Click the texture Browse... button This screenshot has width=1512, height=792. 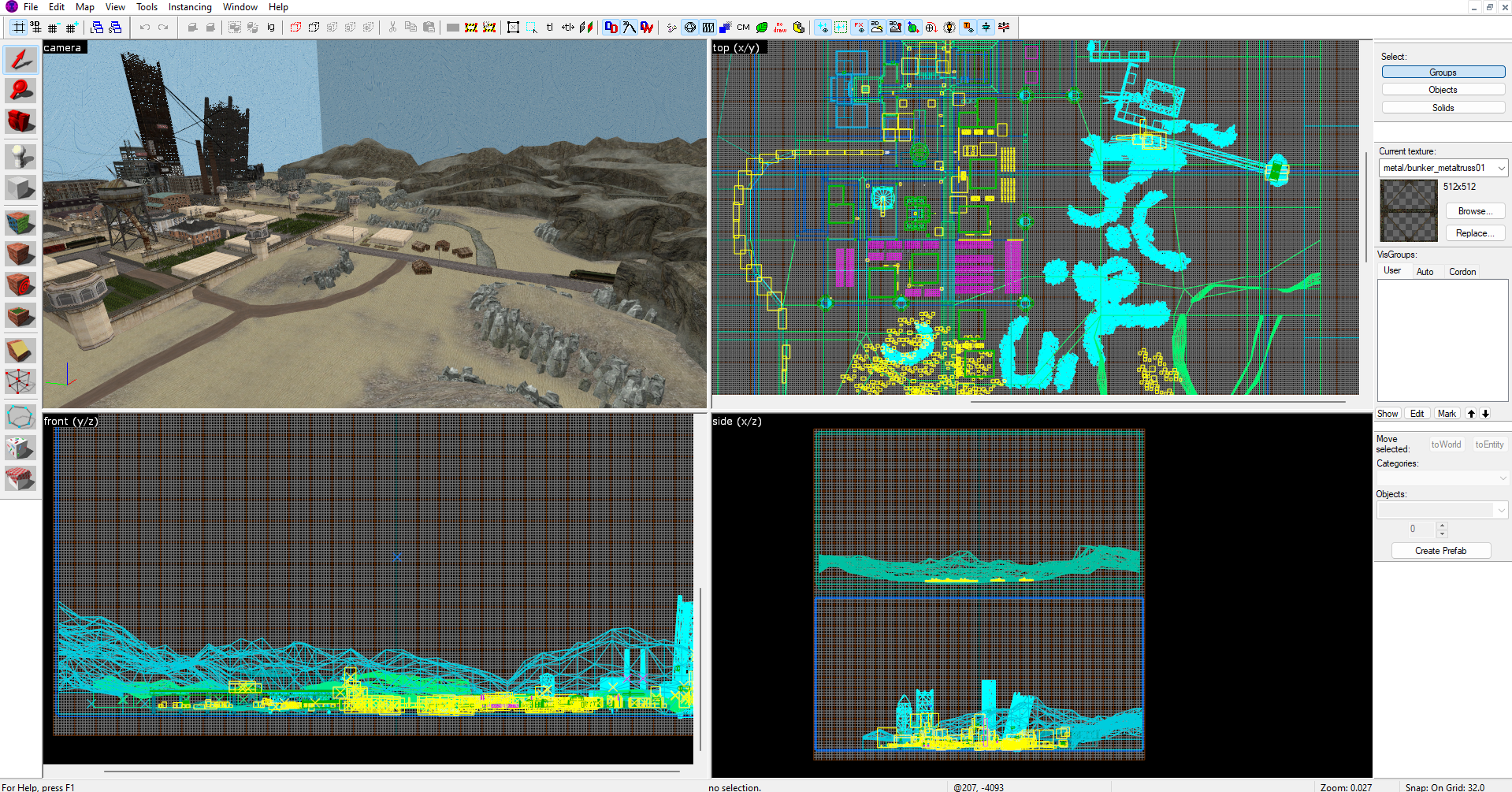pos(1475,211)
